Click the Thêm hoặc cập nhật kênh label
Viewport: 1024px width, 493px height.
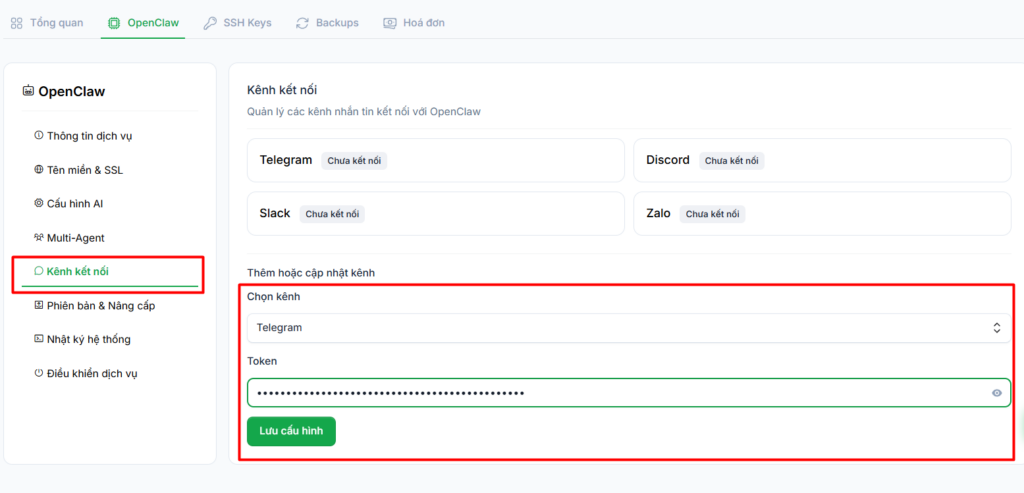click(x=311, y=273)
